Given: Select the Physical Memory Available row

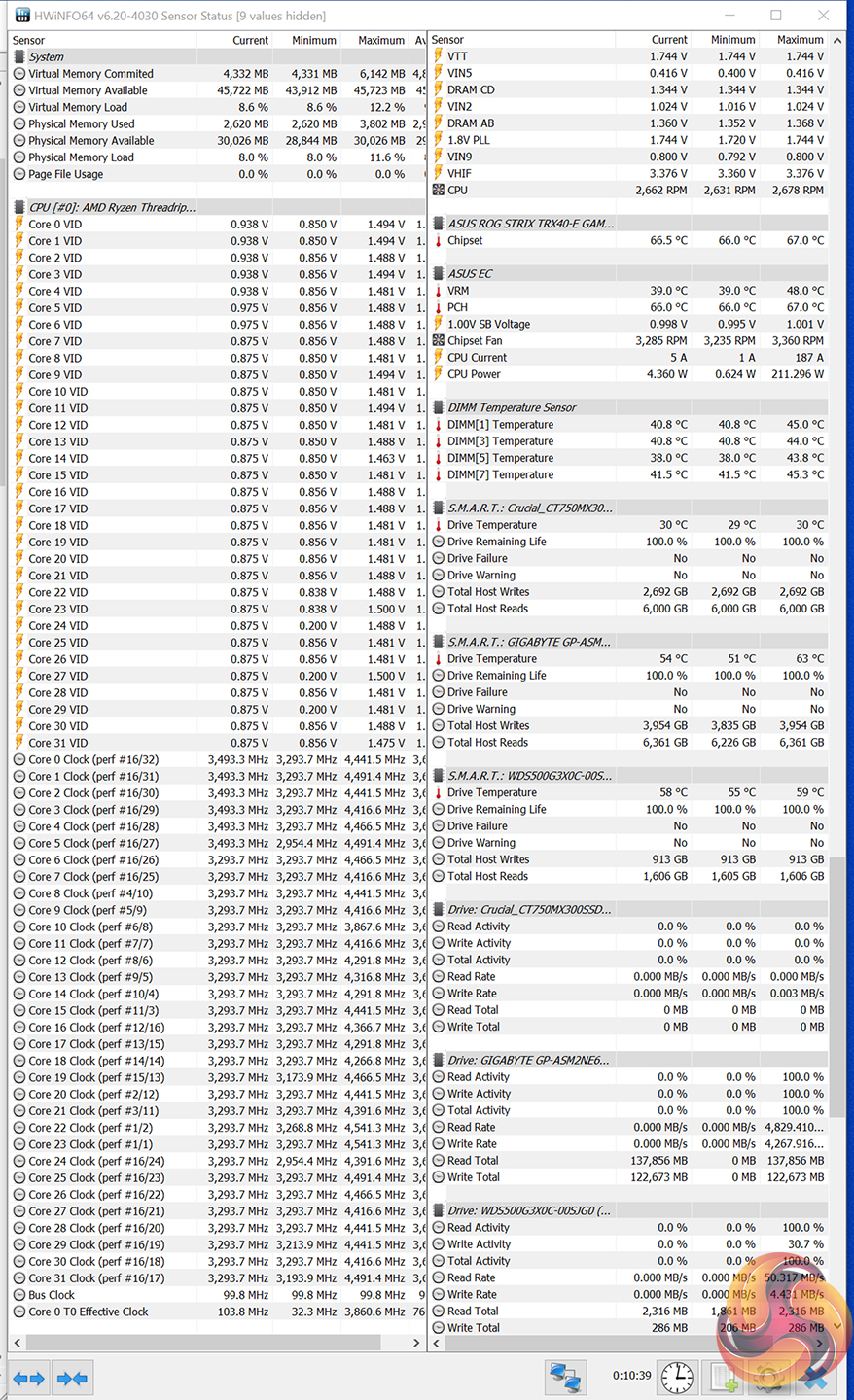Looking at the screenshot, I should [x=218, y=141].
